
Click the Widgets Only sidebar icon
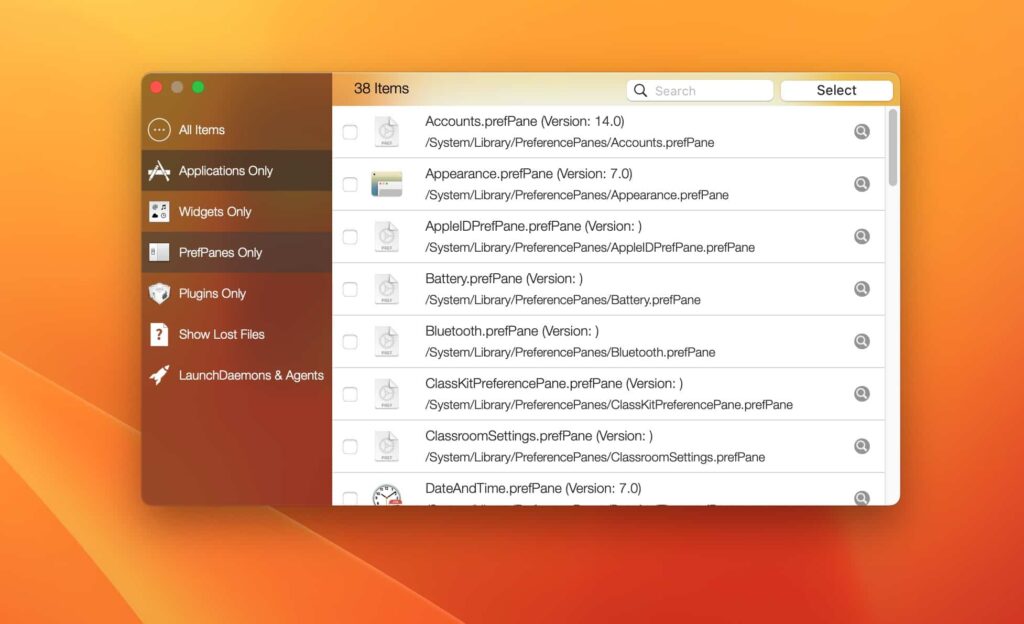[x=158, y=211]
